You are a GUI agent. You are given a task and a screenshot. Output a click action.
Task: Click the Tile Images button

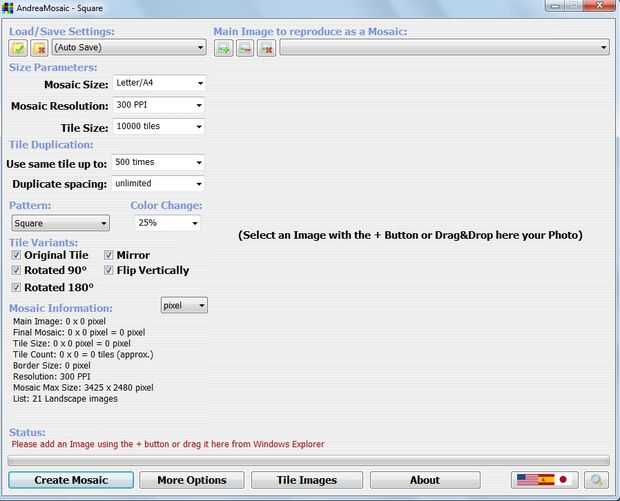click(x=307, y=480)
